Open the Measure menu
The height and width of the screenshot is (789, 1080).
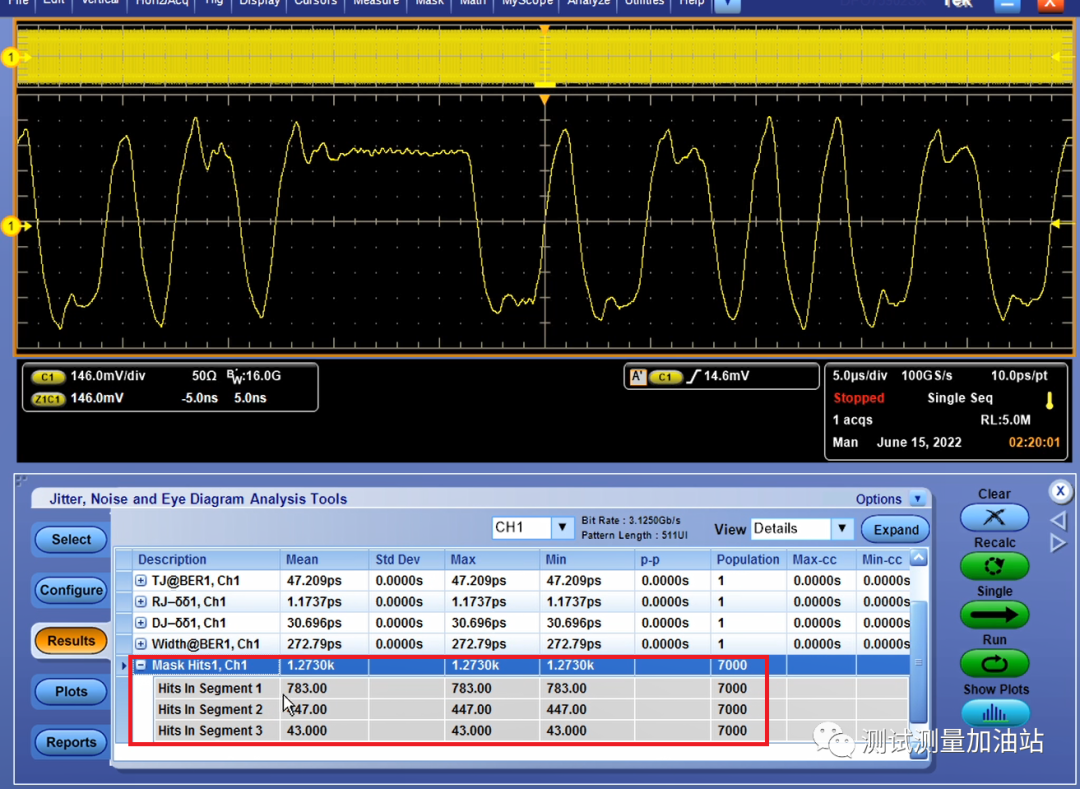375,3
